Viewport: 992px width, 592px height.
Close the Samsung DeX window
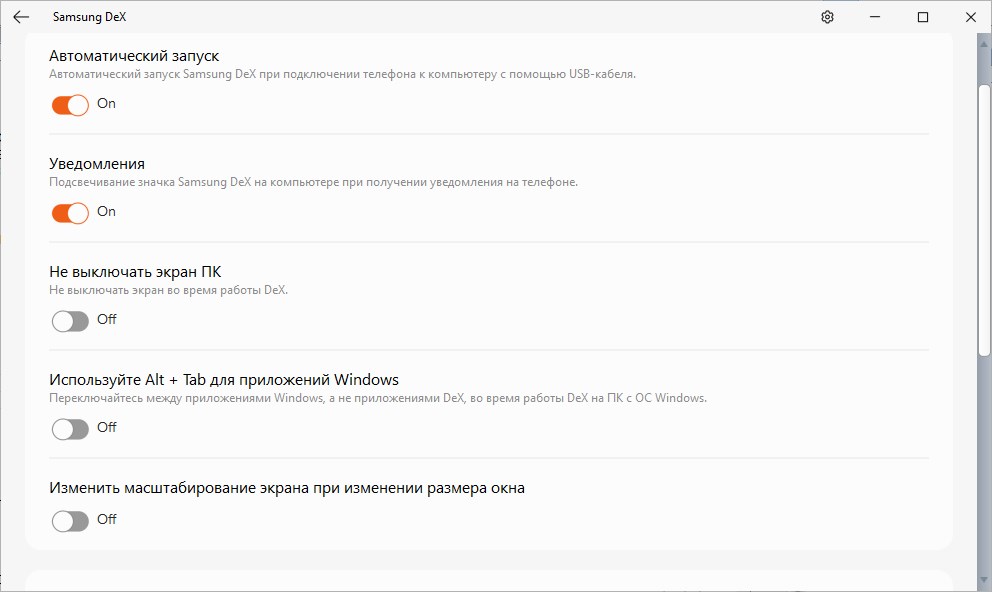(969, 17)
